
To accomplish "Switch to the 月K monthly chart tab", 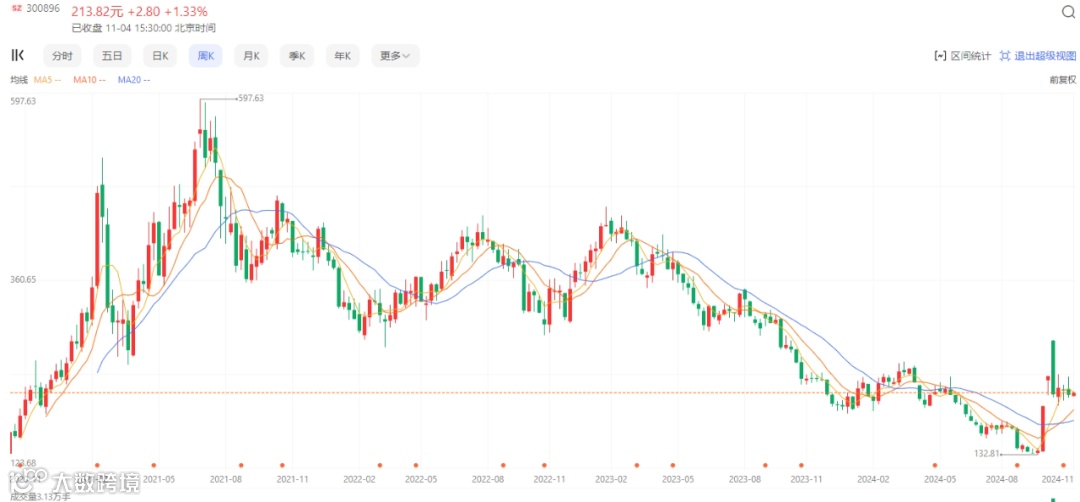I will tap(250, 56).
